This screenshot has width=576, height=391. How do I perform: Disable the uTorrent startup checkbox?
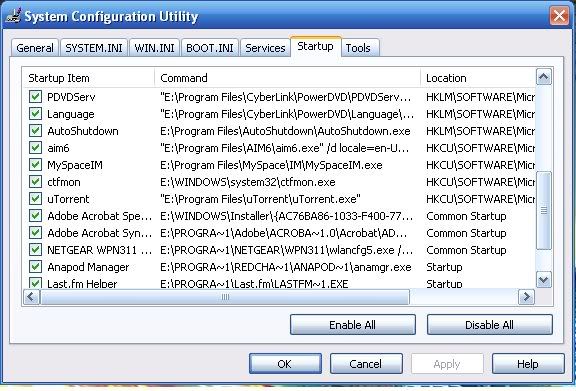[x=35, y=198]
